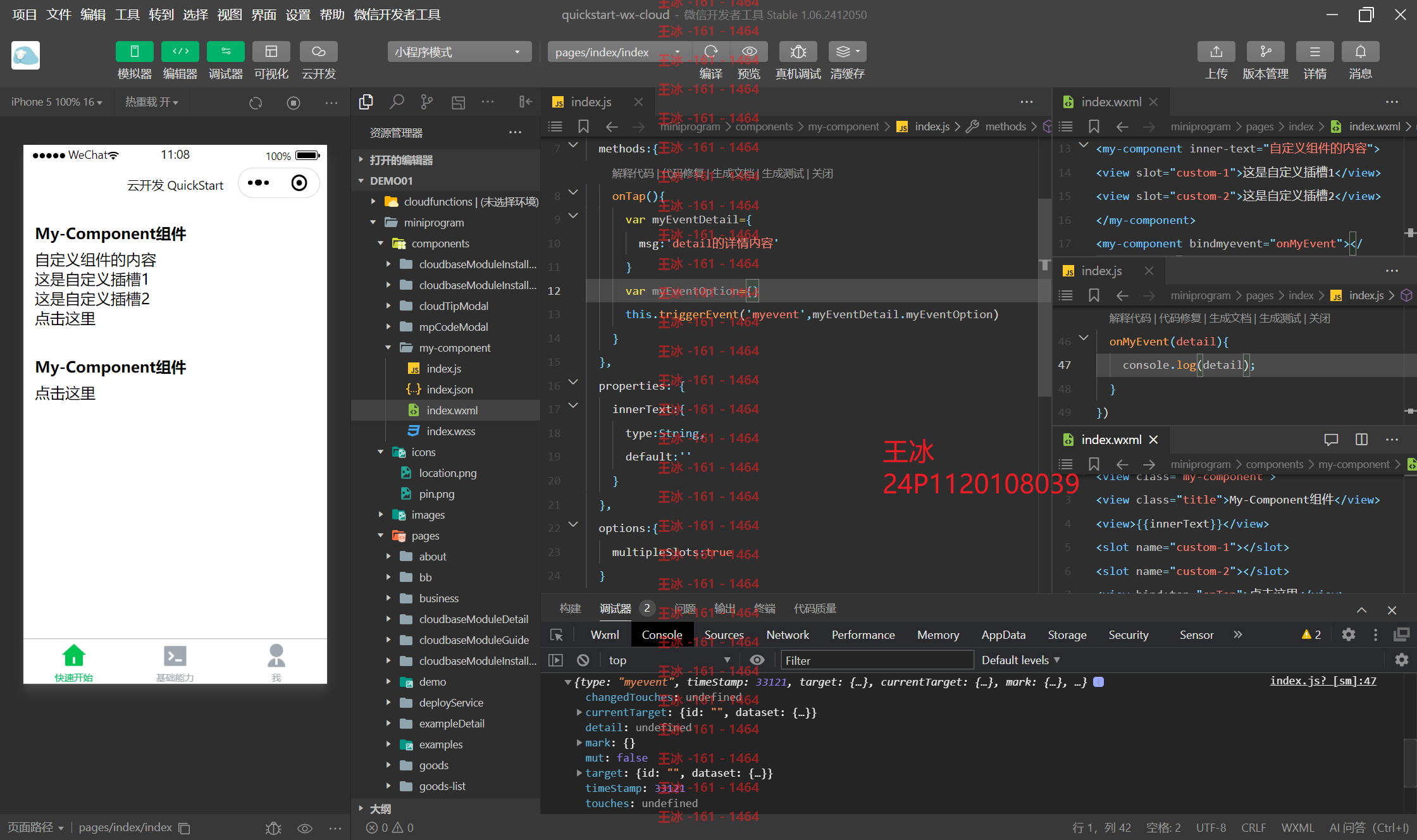Refresh the simulator
Viewport: 1417px width, 840px height.
point(256,102)
